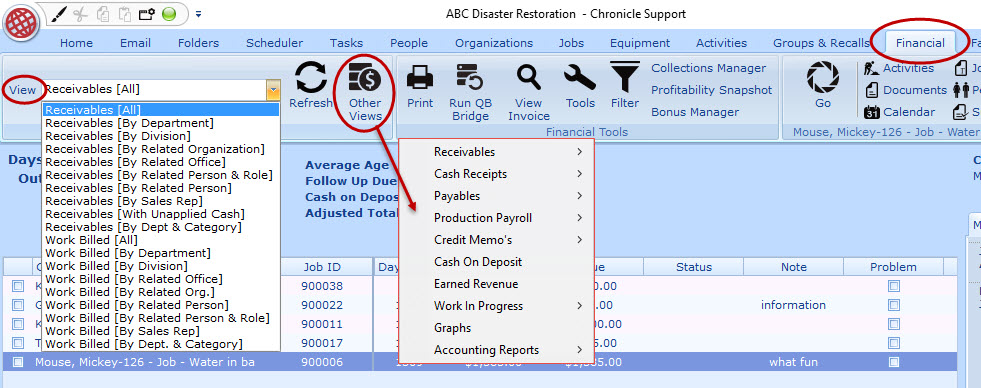
Task: Click the 'information' note cell
Action: pos(793,305)
